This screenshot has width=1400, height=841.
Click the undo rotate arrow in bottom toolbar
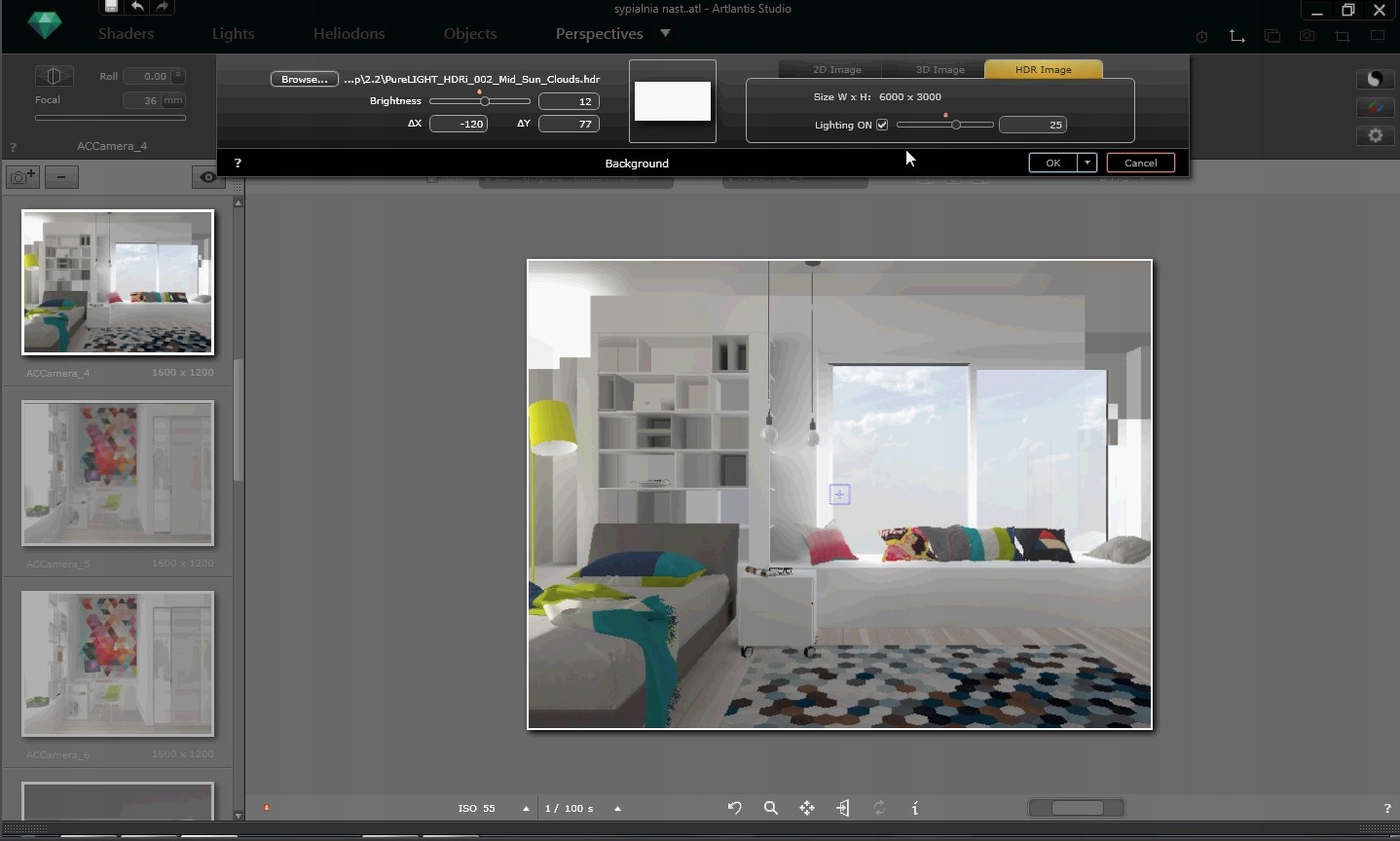[734, 808]
